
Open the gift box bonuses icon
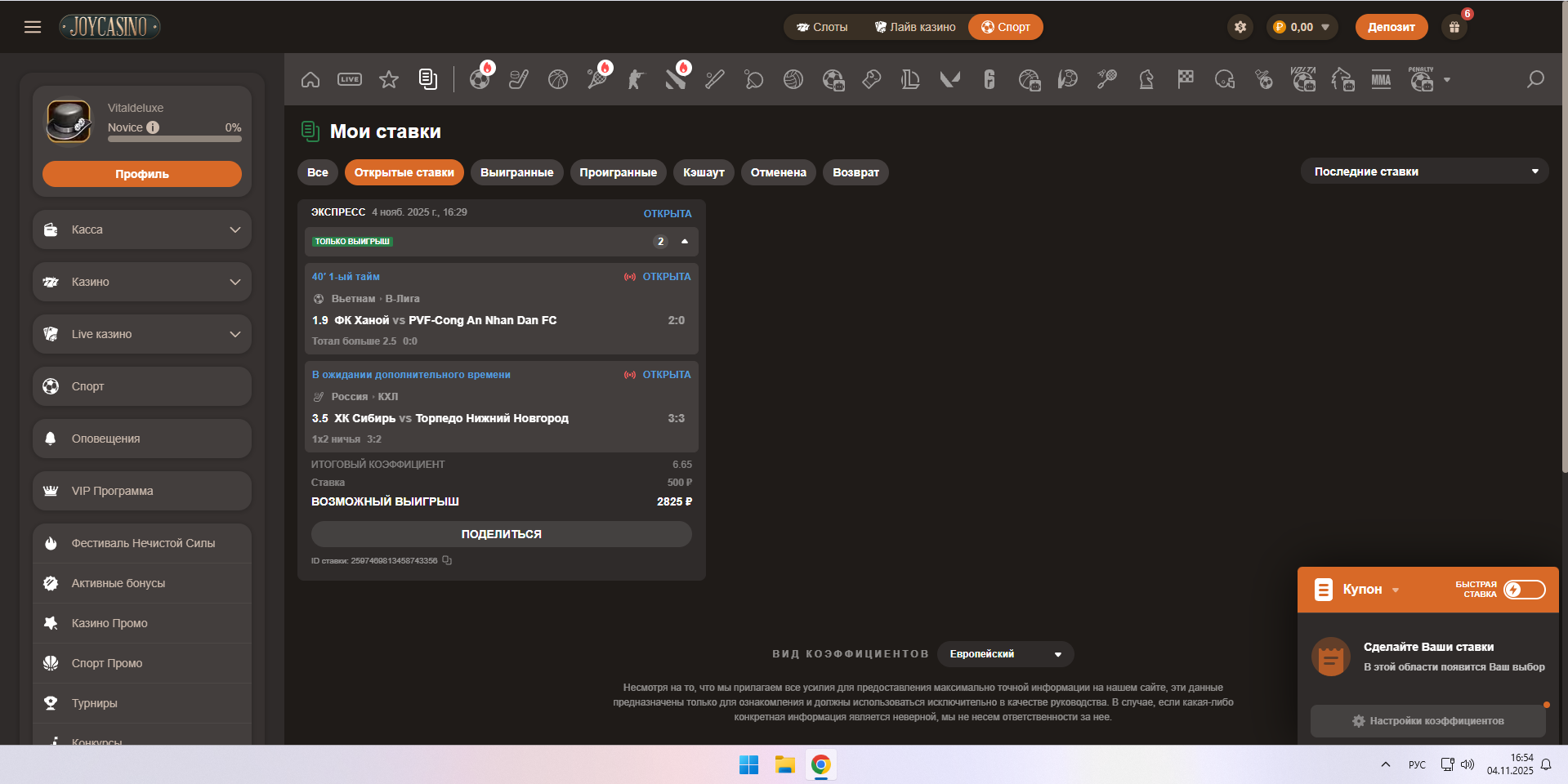coord(1454,27)
